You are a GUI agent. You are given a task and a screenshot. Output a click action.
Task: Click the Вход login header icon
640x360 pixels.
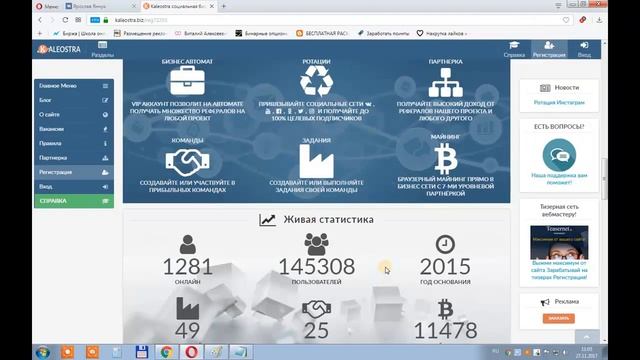[x=584, y=49]
